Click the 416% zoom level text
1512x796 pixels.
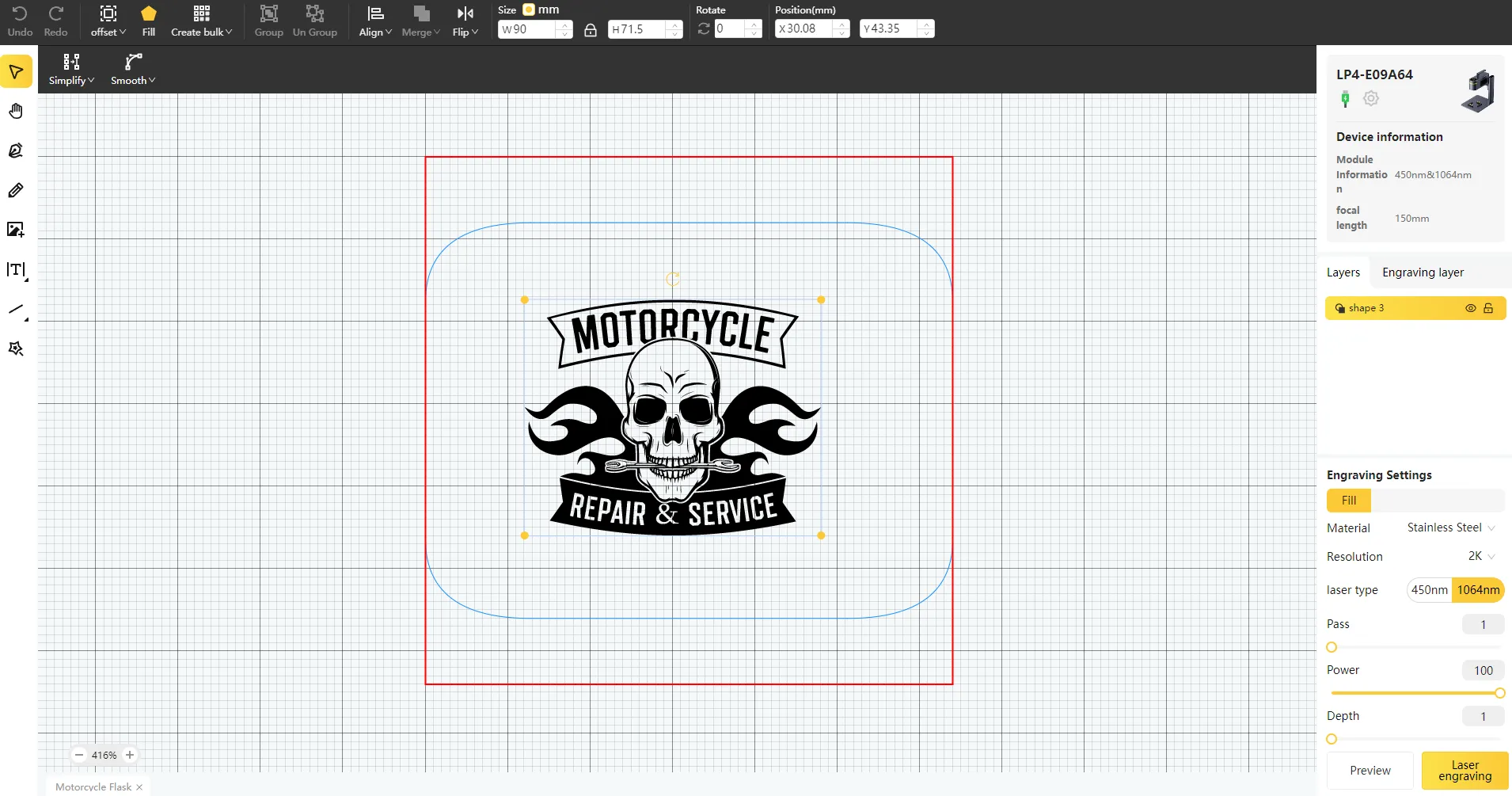pyautogui.click(x=104, y=756)
